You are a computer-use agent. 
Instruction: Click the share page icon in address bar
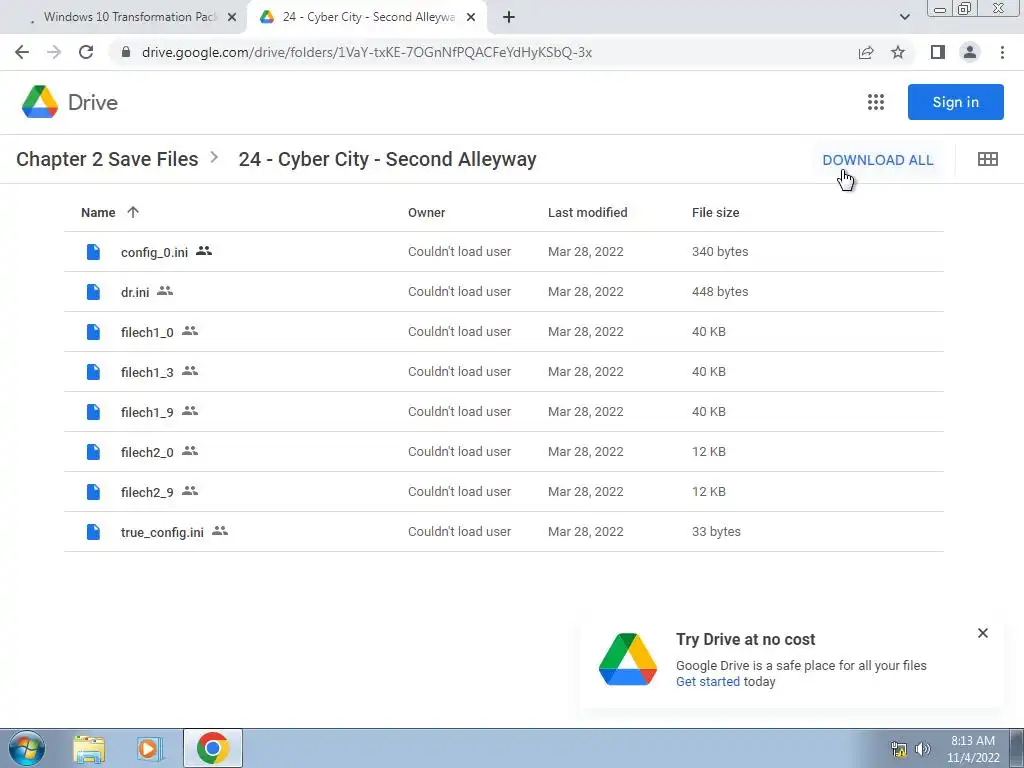(x=866, y=52)
